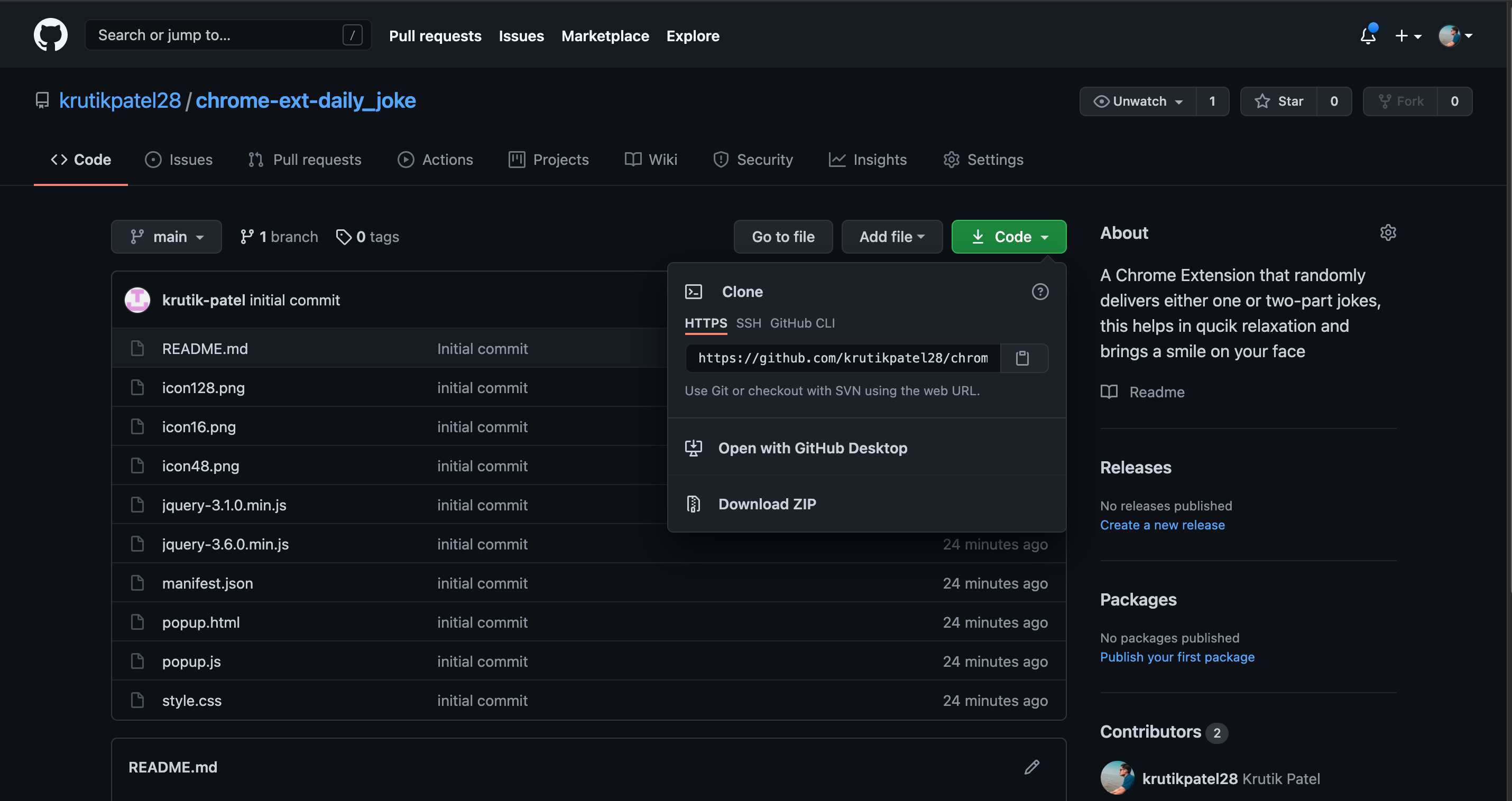Click Create a new release link

pyautogui.click(x=1161, y=525)
